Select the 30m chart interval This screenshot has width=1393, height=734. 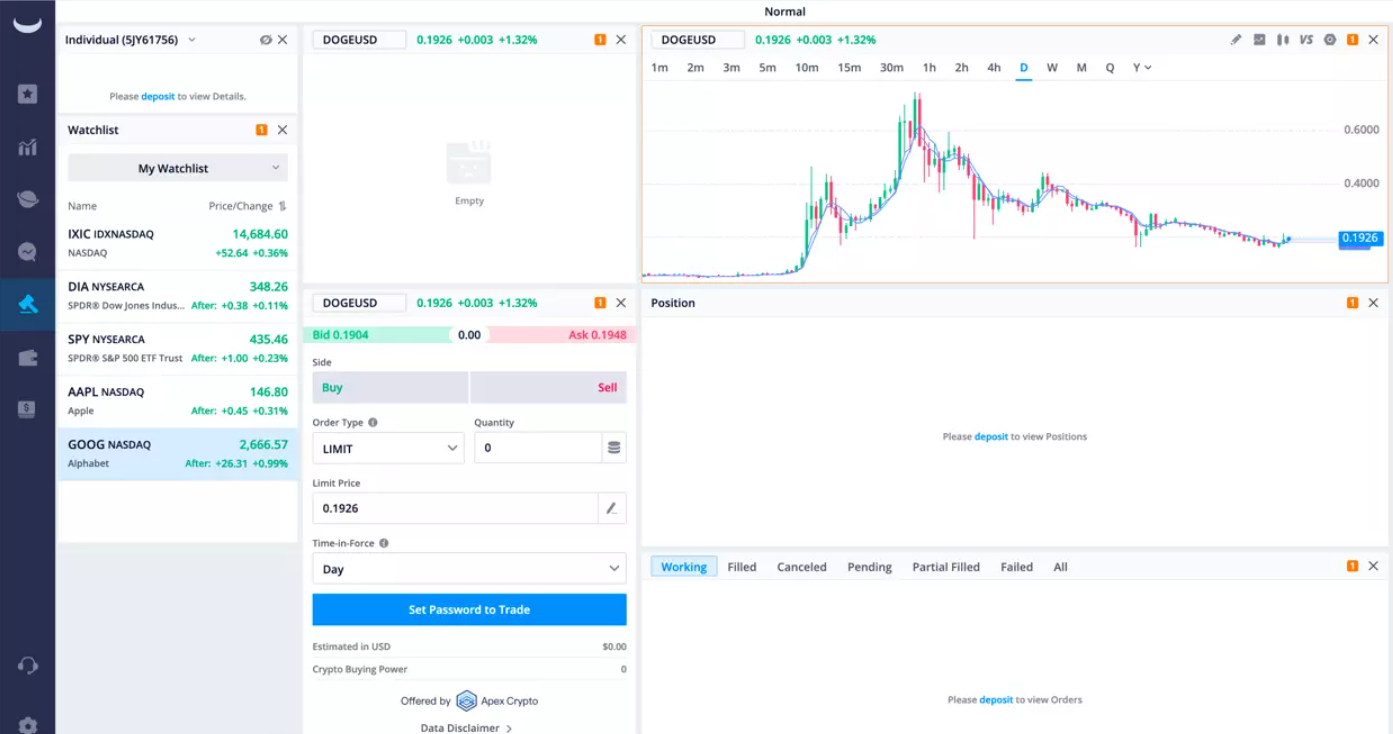pyautogui.click(x=892, y=68)
